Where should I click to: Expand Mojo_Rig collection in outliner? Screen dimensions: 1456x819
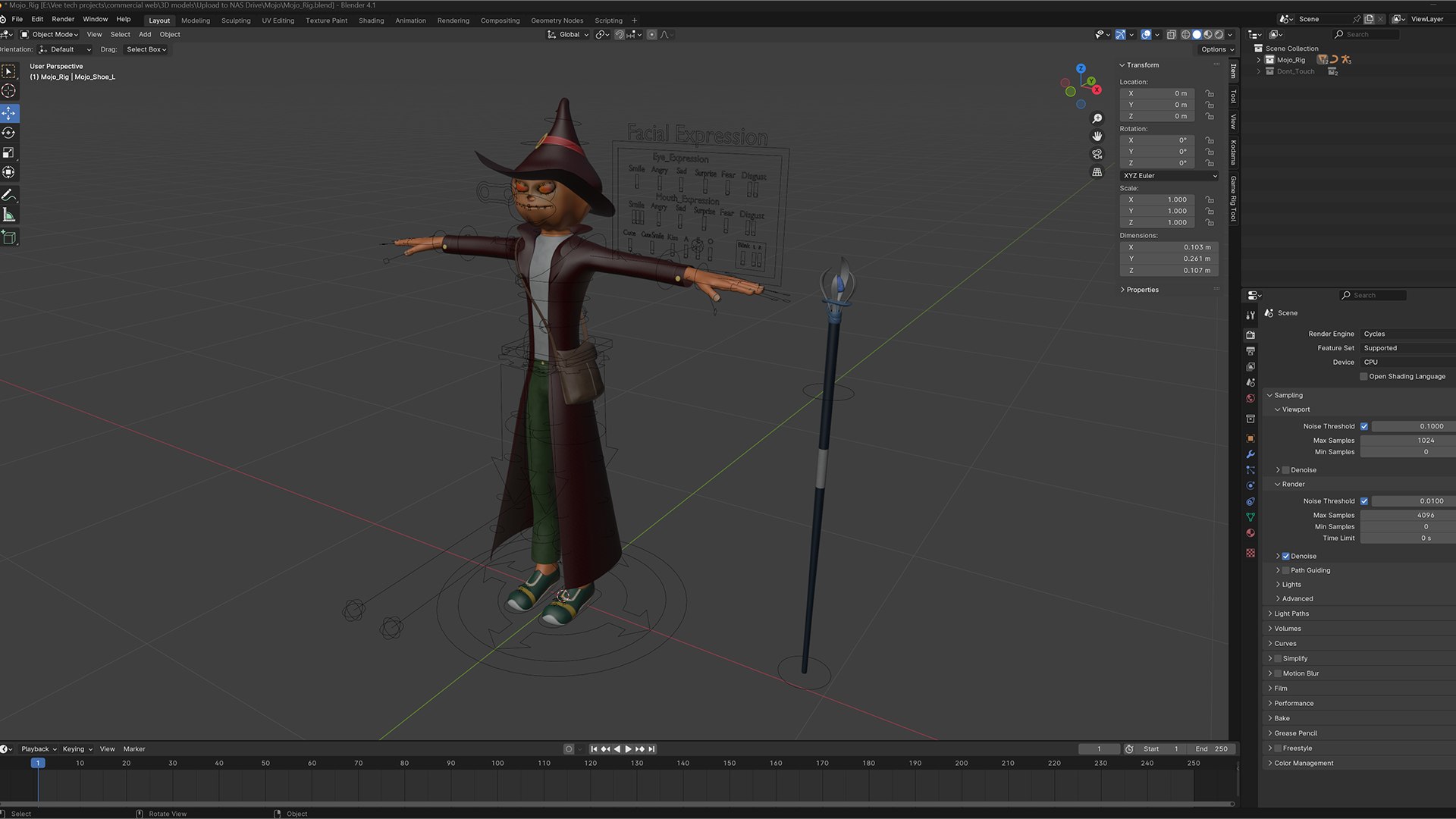tap(1259, 60)
